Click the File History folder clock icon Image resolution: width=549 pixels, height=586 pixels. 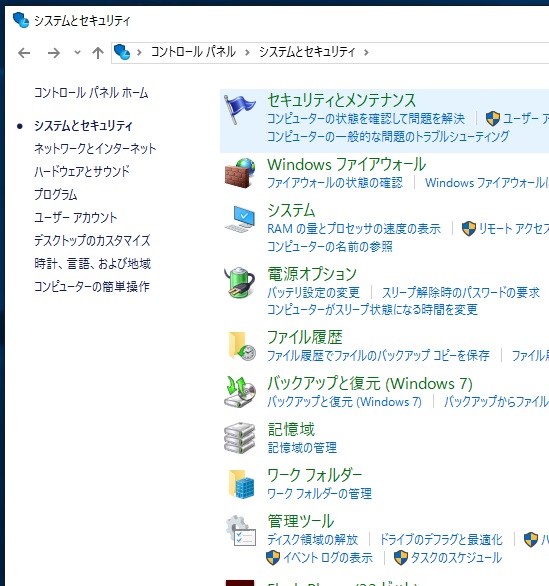(x=241, y=346)
